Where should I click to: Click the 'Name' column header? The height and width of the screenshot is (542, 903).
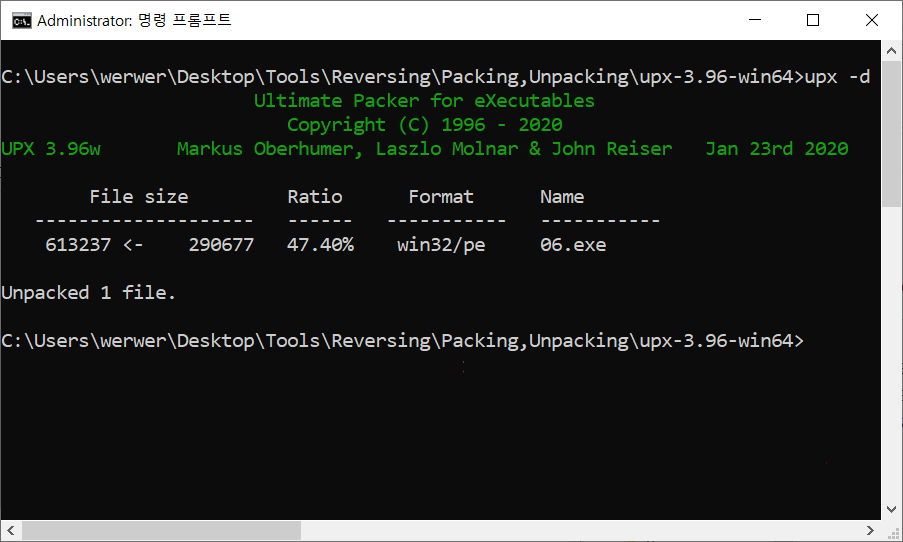[562, 197]
